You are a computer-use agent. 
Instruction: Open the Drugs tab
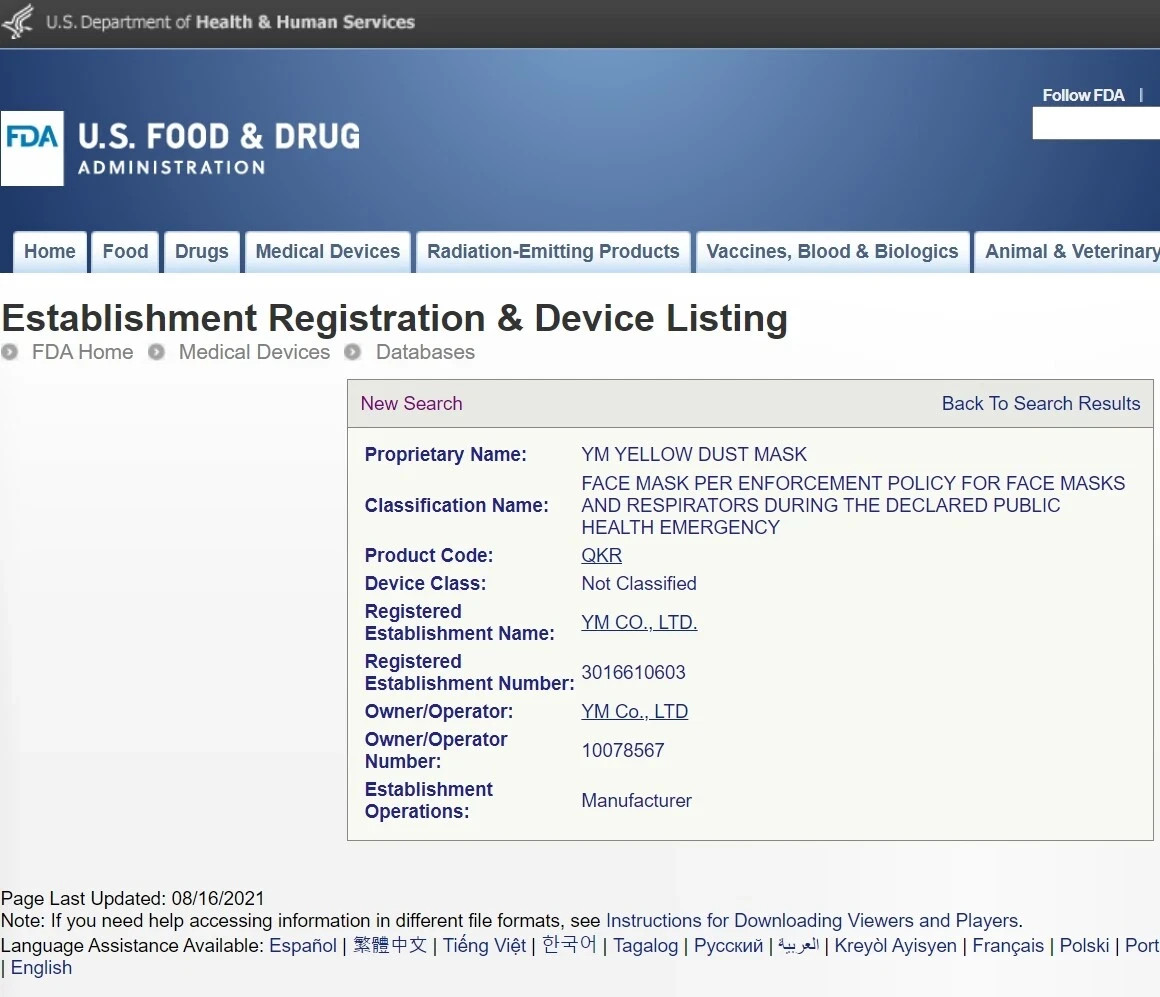[202, 251]
